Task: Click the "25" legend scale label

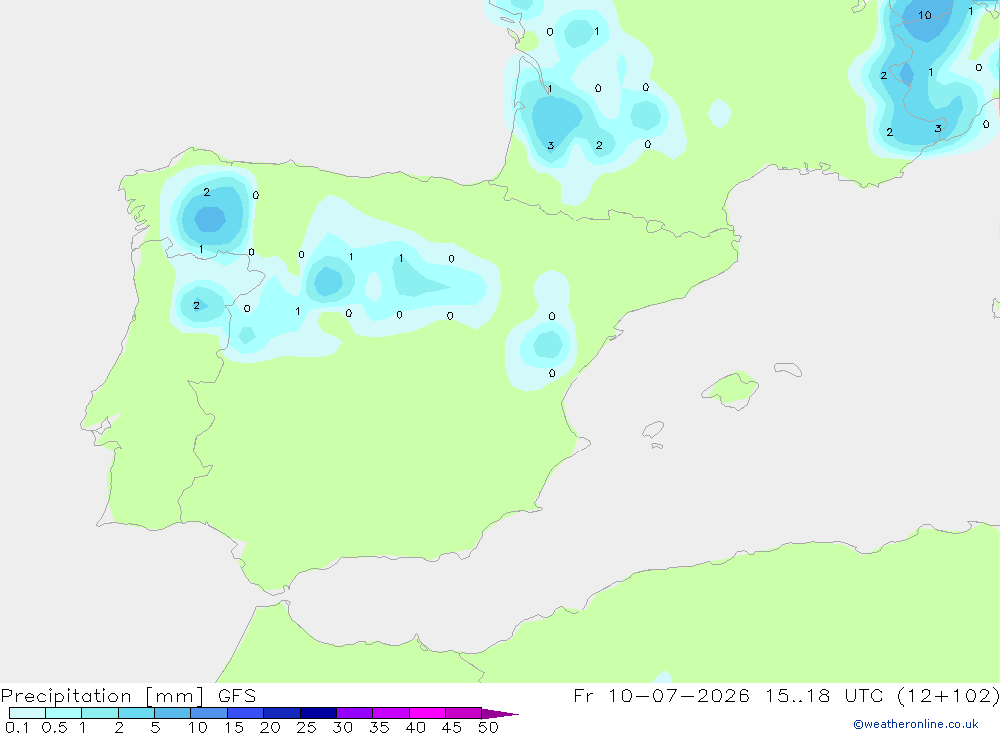Action: coord(306,727)
